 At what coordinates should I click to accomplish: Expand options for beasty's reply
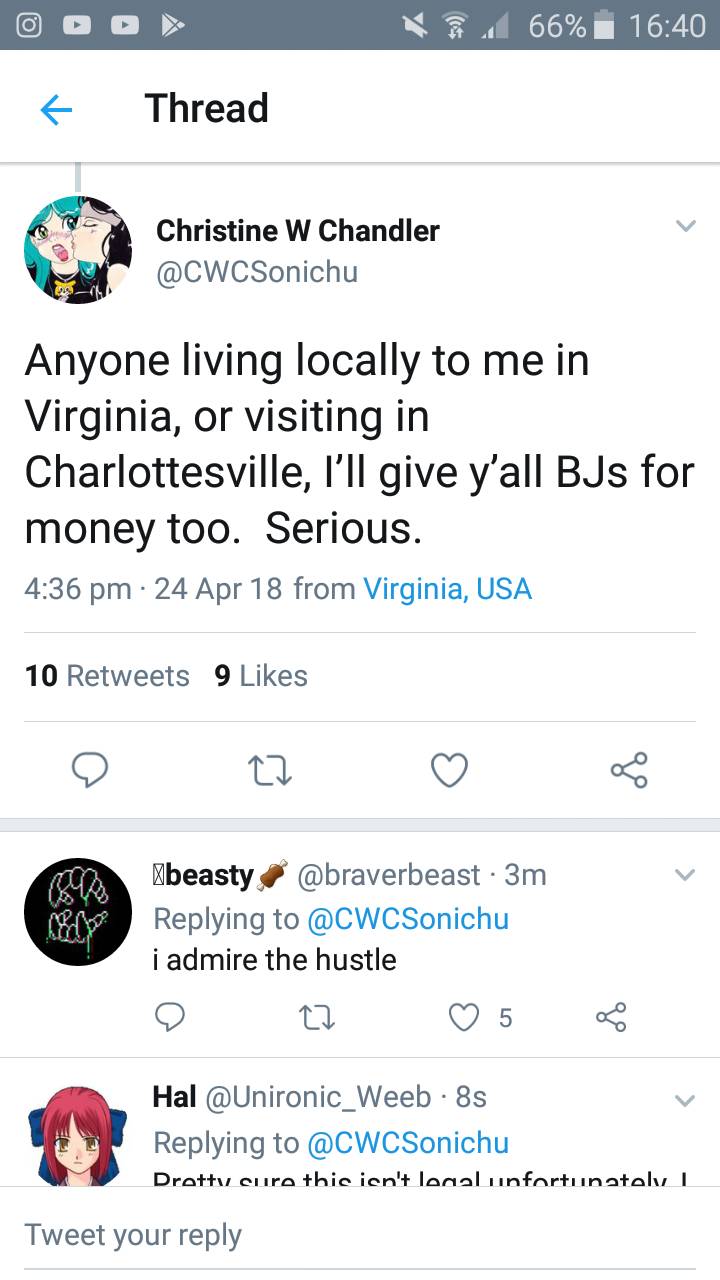[x=686, y=874]
